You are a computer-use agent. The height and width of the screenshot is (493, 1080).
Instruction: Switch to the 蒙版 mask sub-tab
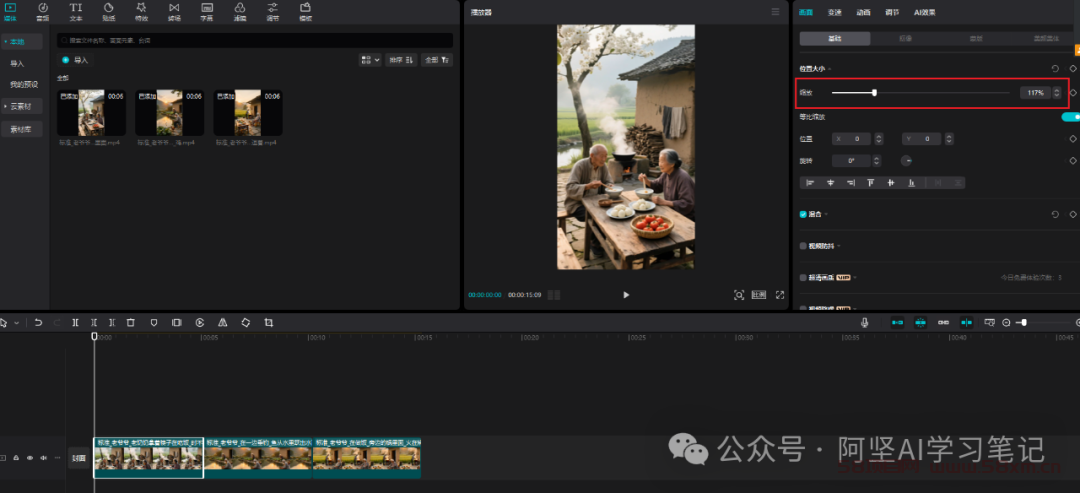coord(976,39)
